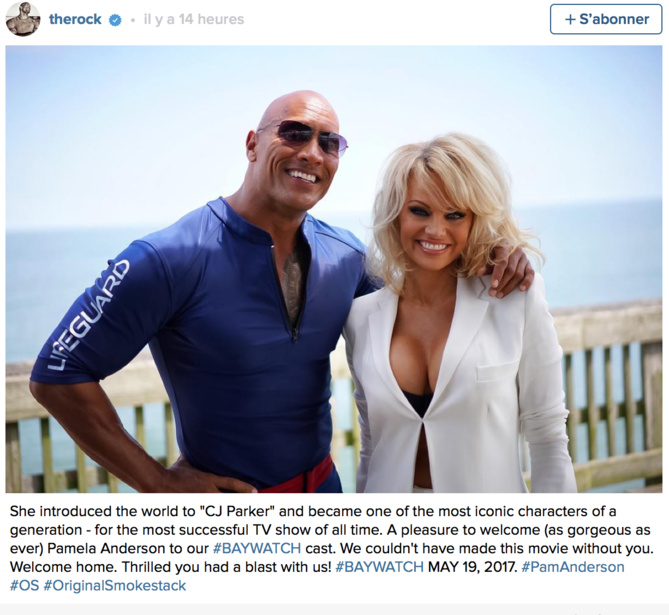
Task: Open therock's profile avatar picture
Action: point(23,20)
